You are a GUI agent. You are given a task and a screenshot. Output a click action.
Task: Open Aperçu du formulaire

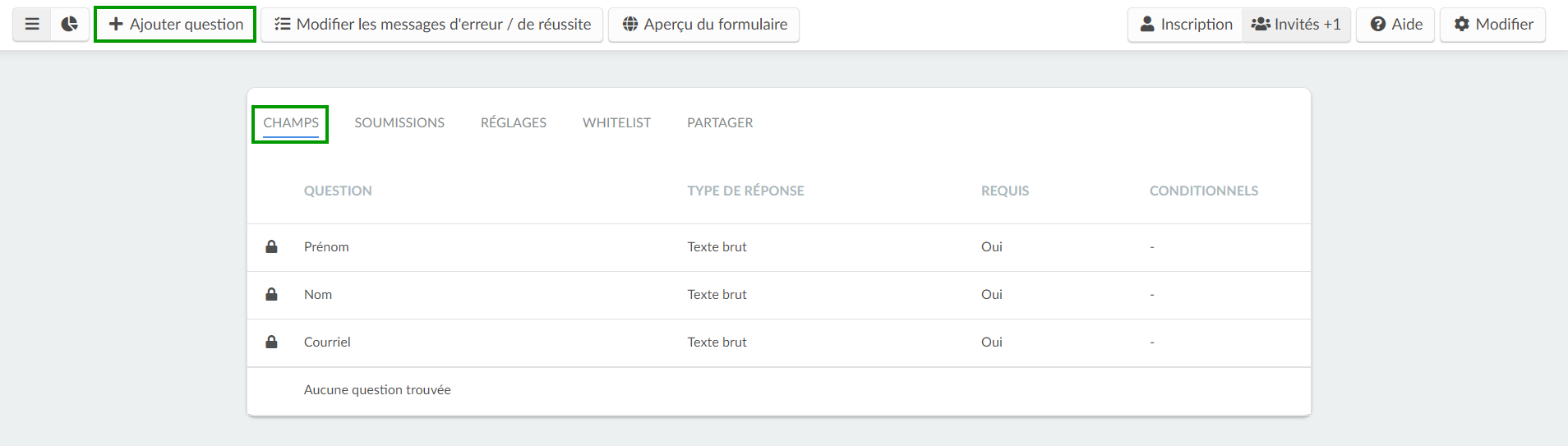(703, 24)
